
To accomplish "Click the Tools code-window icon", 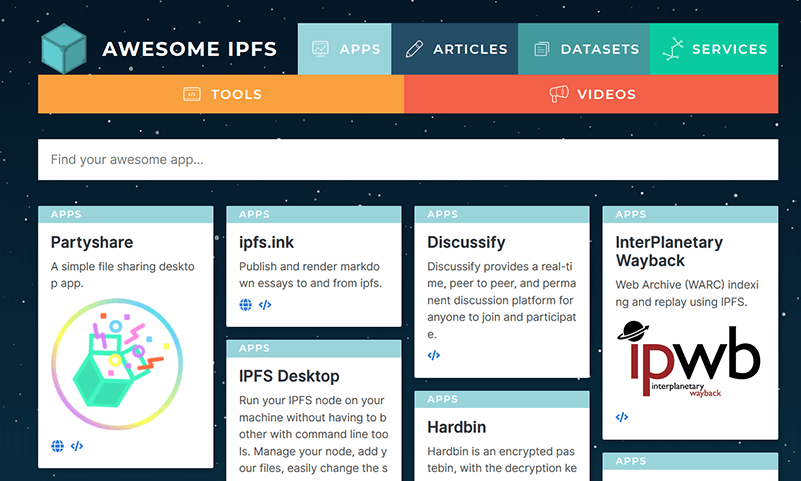I will (x=192, y=94).
